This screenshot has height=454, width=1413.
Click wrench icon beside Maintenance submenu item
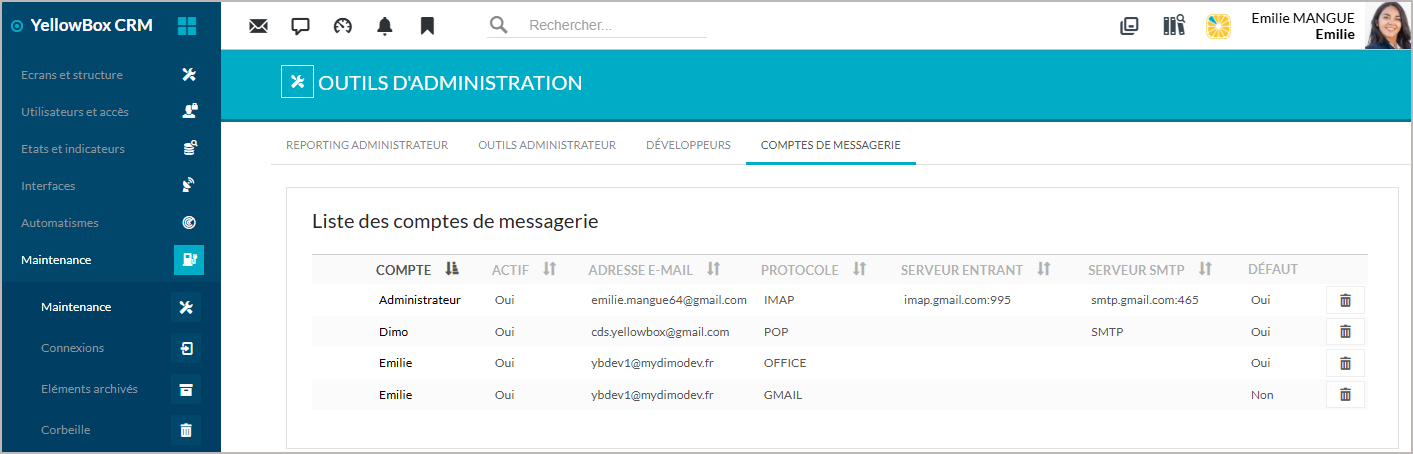(185, 307)
